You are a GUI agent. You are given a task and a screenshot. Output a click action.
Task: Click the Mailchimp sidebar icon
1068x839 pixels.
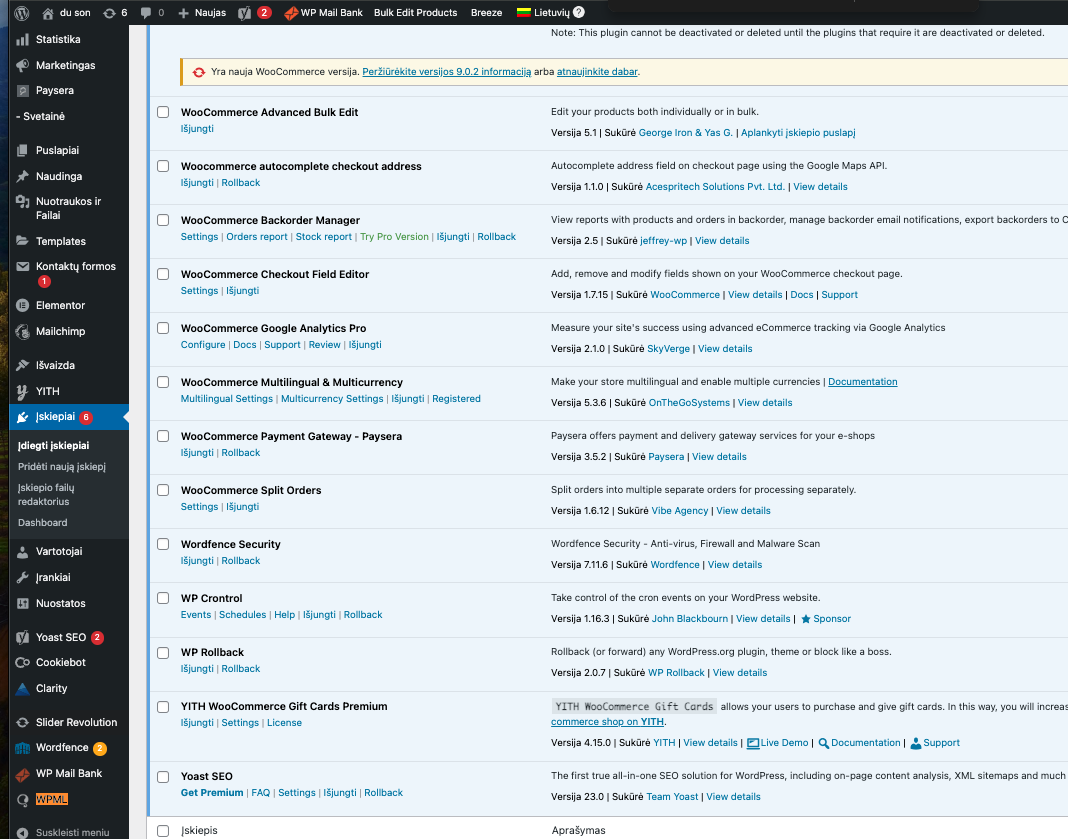(22, 332)
